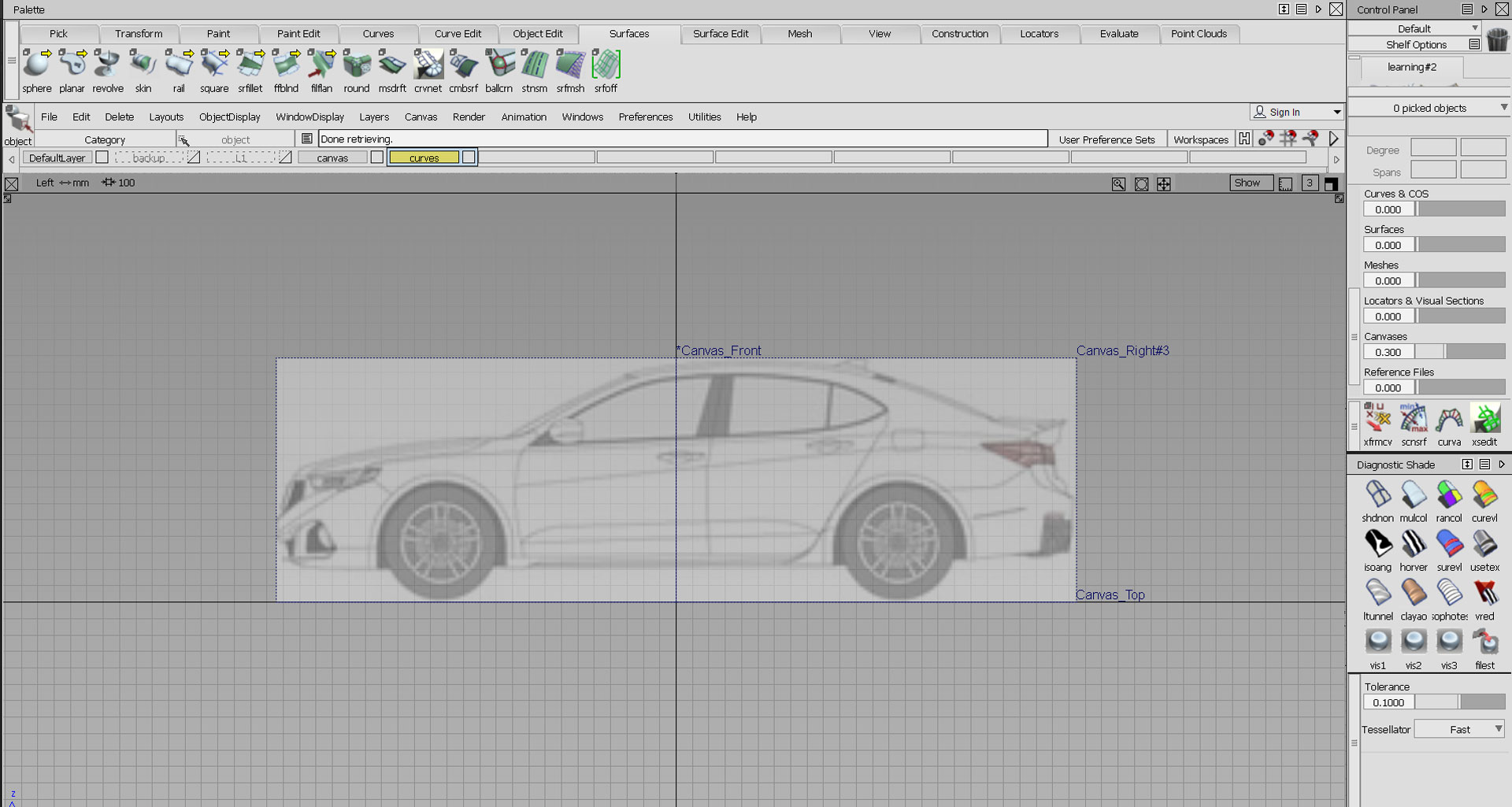Apply the horver diagnostic shading

pos(1413,544)
